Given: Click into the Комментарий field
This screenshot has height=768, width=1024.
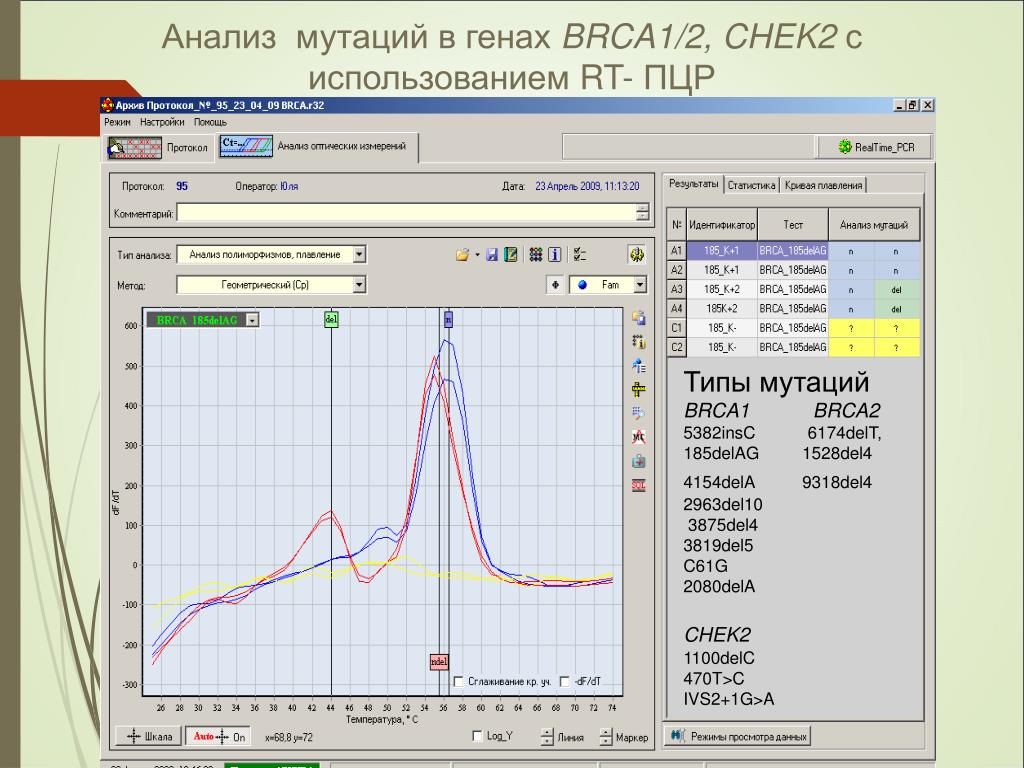Looking at the screenshot, I should (x=406, y=213).
